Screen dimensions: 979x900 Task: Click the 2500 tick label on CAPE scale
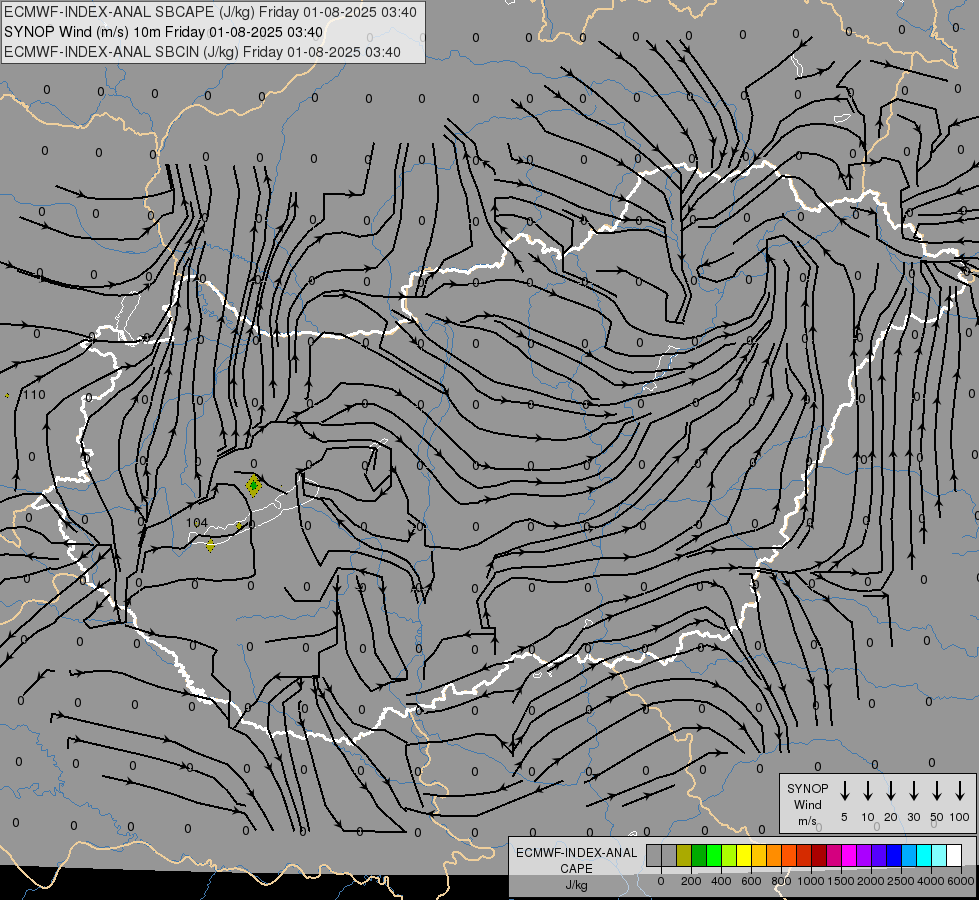901,881
